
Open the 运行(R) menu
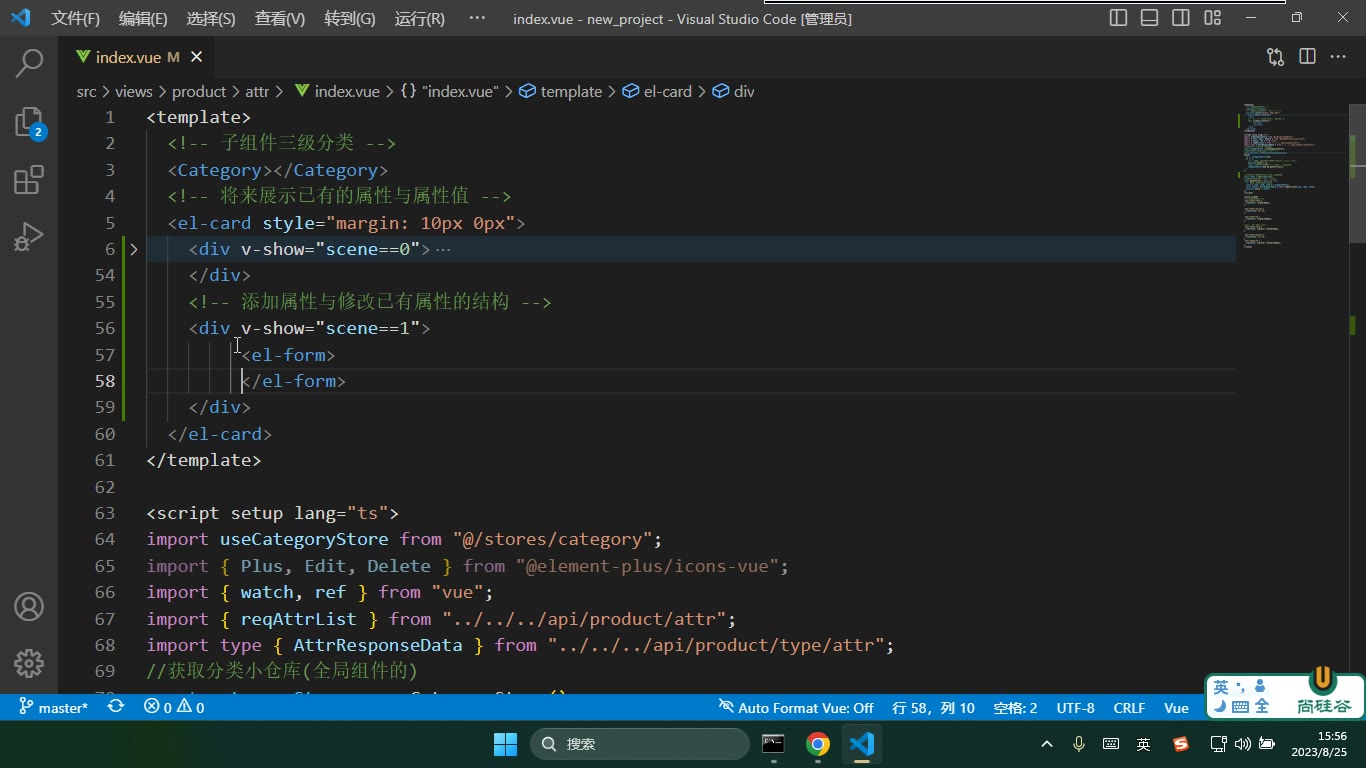[420, 18]
